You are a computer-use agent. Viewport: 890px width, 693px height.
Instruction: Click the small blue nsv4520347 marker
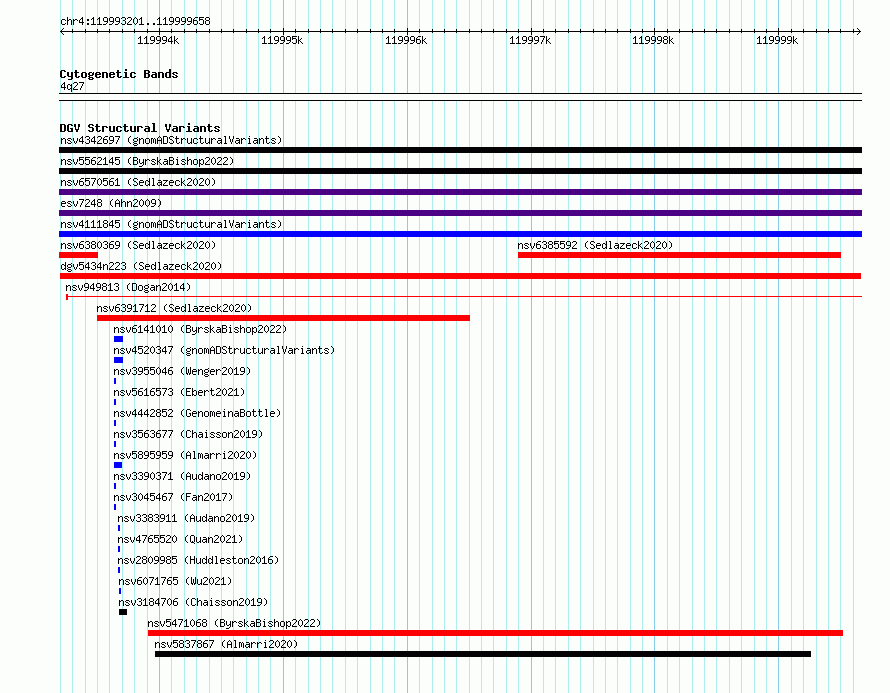(x=119, y=360)
